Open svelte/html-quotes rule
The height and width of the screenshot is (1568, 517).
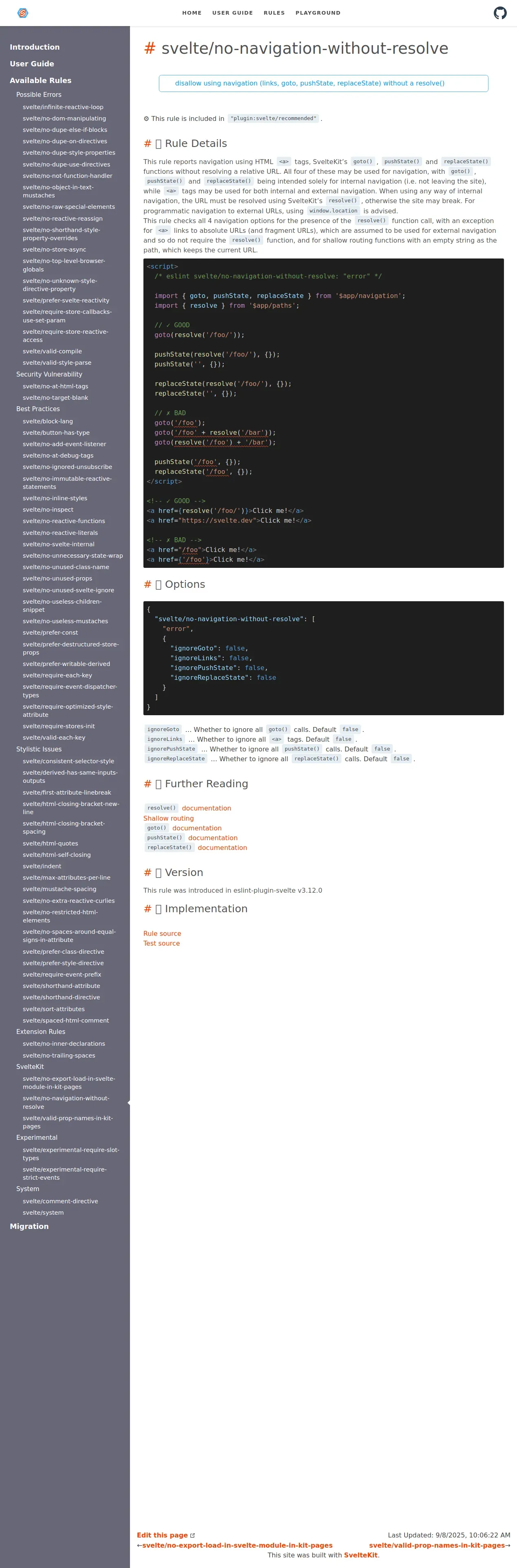click(x=51, y=844)
